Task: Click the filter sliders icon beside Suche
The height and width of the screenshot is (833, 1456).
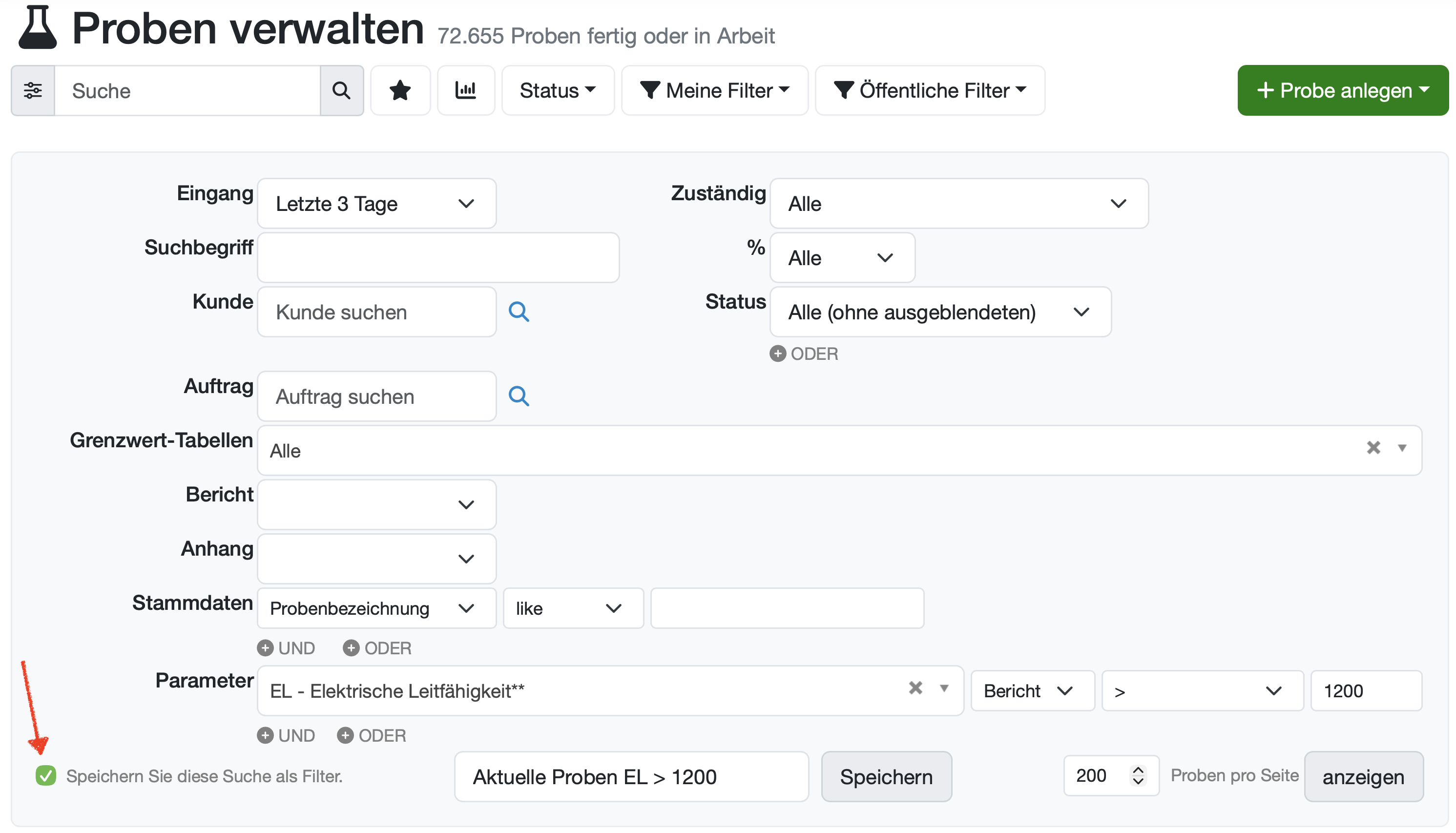Action: tap(33, 90)
